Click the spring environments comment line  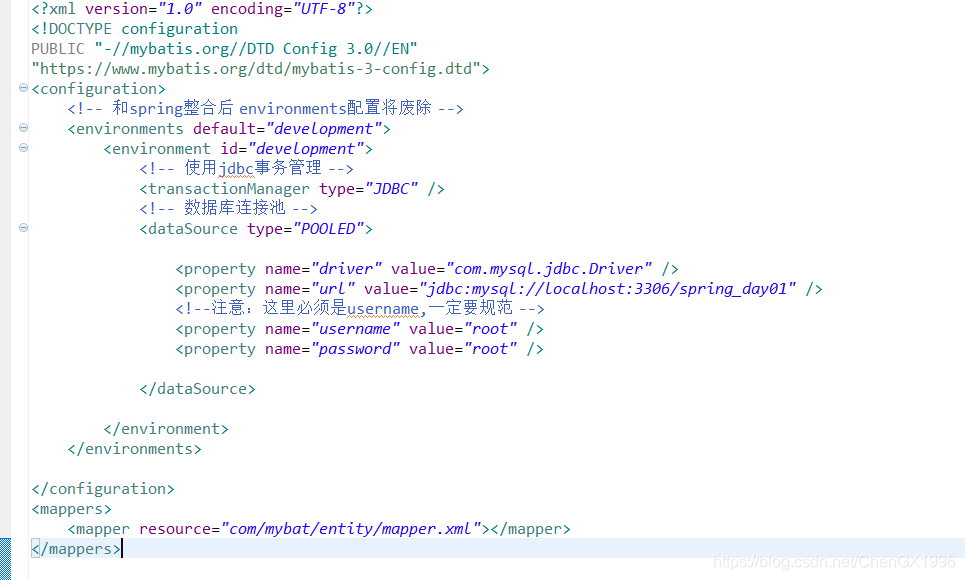[265, 108]
